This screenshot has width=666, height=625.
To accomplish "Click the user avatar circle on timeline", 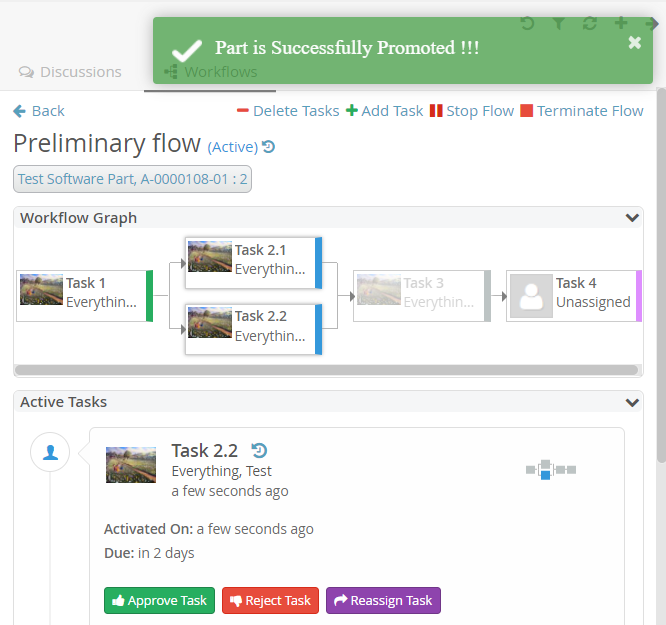I will [x=50, y=453].
